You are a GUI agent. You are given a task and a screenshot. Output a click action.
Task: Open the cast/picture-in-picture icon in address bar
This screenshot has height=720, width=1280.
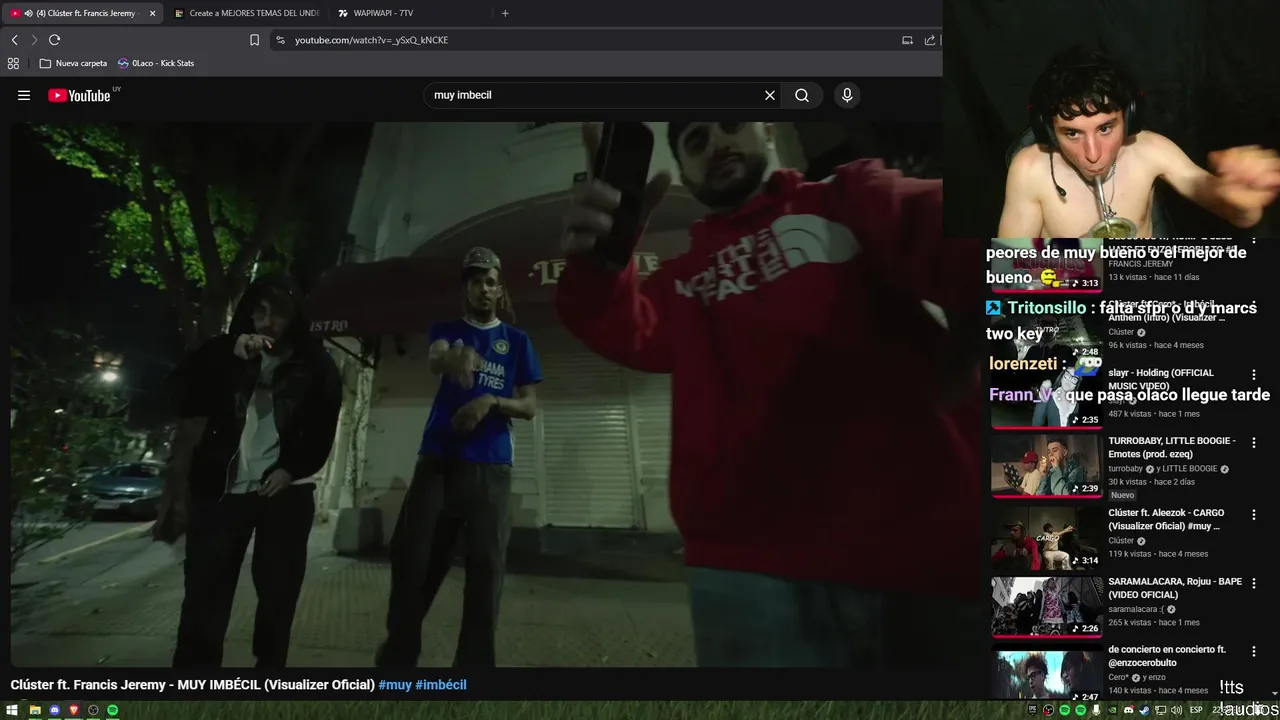point(907,40)
